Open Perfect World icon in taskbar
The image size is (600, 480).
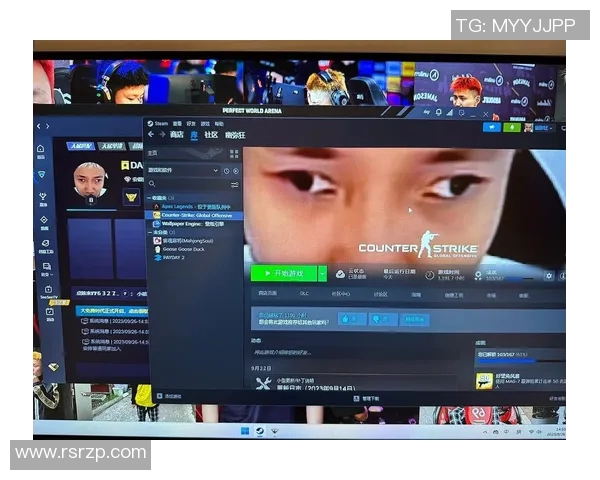(x=275, y=432)
